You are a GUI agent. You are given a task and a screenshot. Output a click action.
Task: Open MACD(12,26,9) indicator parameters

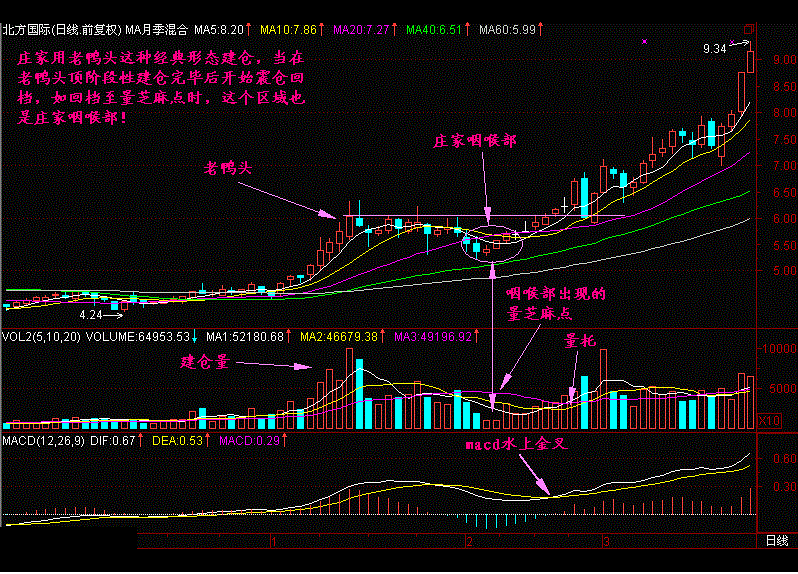[42, 441]
